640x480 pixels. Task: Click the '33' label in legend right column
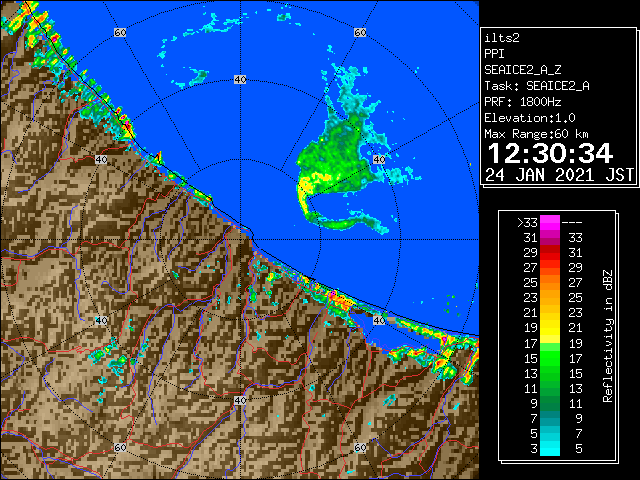[x=575, y=238]
